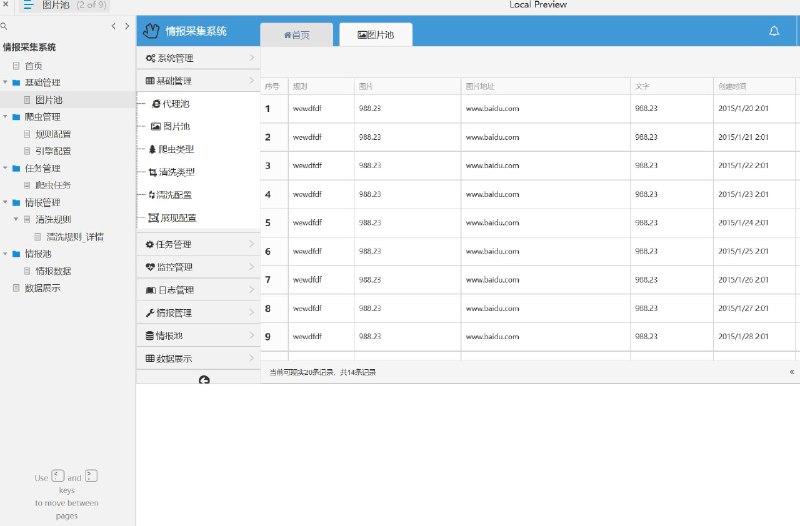Click the 清洗类型 submenu link

pos(177,172)
